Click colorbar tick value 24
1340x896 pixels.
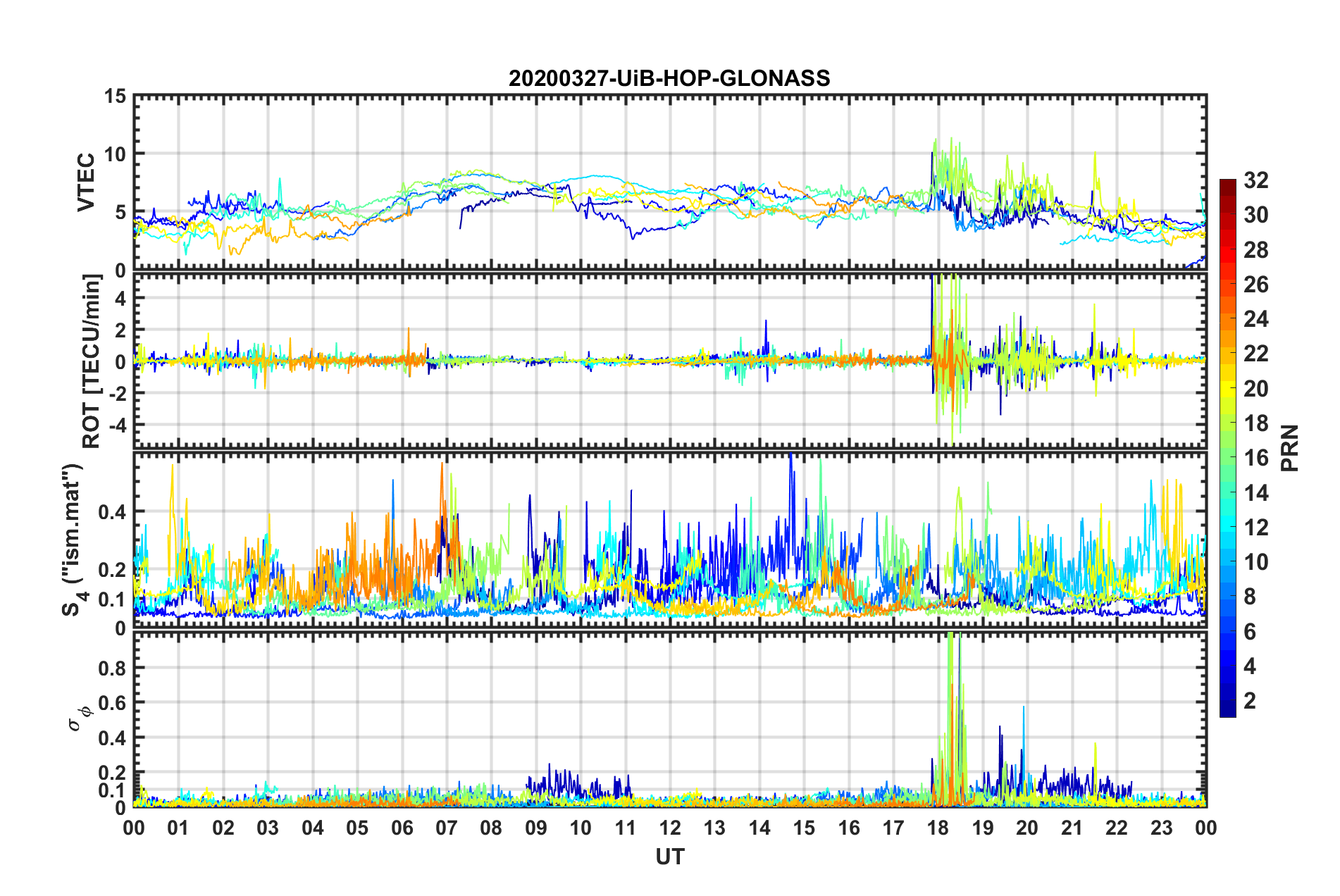click(1255, 319)
